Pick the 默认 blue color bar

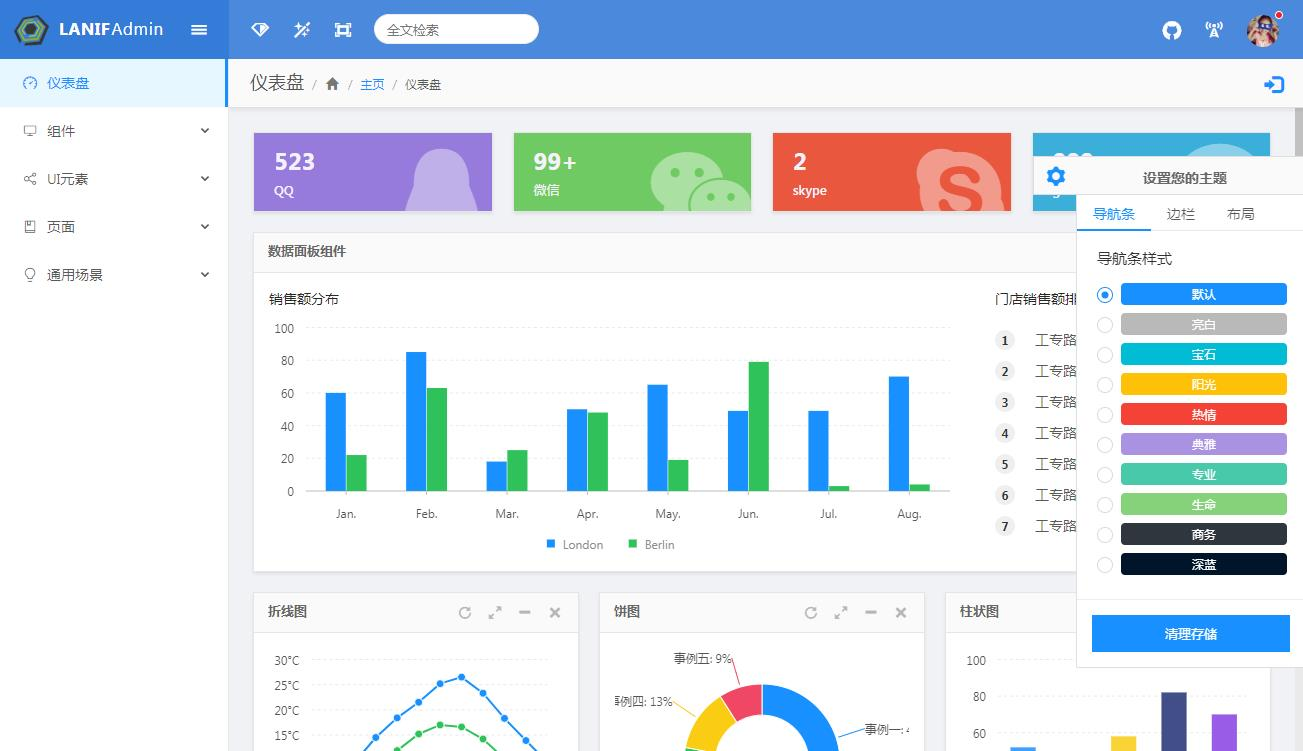pyautogui.click(x=1204, y=294)
